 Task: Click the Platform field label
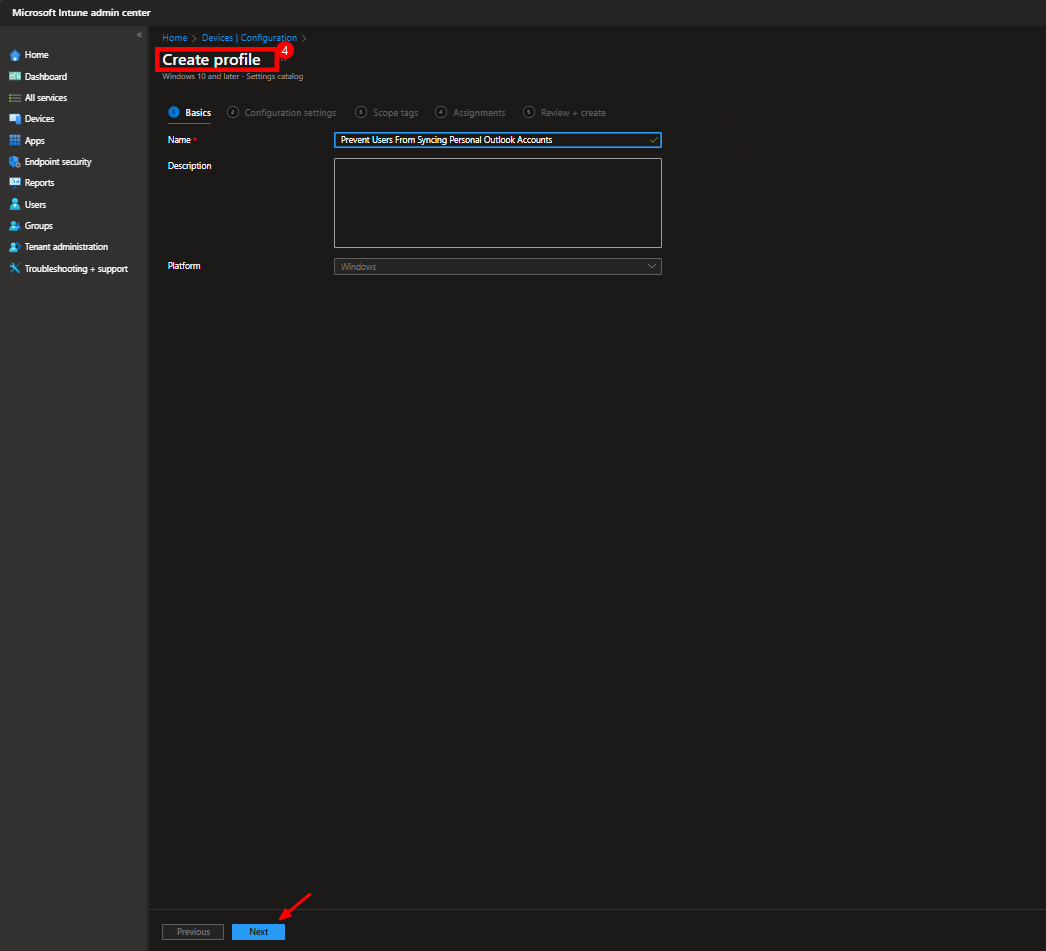pos(184,266)
